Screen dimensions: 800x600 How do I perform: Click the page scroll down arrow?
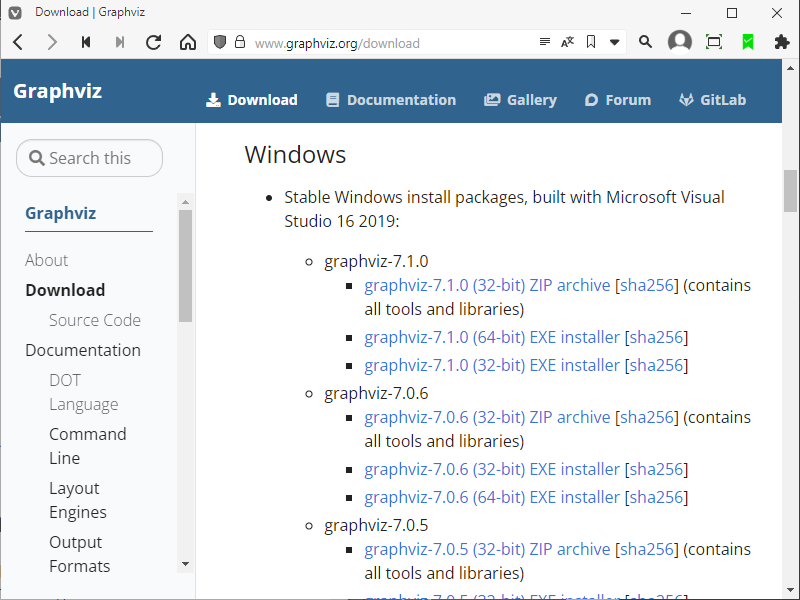pyautogui.click(x=790, y=591)
